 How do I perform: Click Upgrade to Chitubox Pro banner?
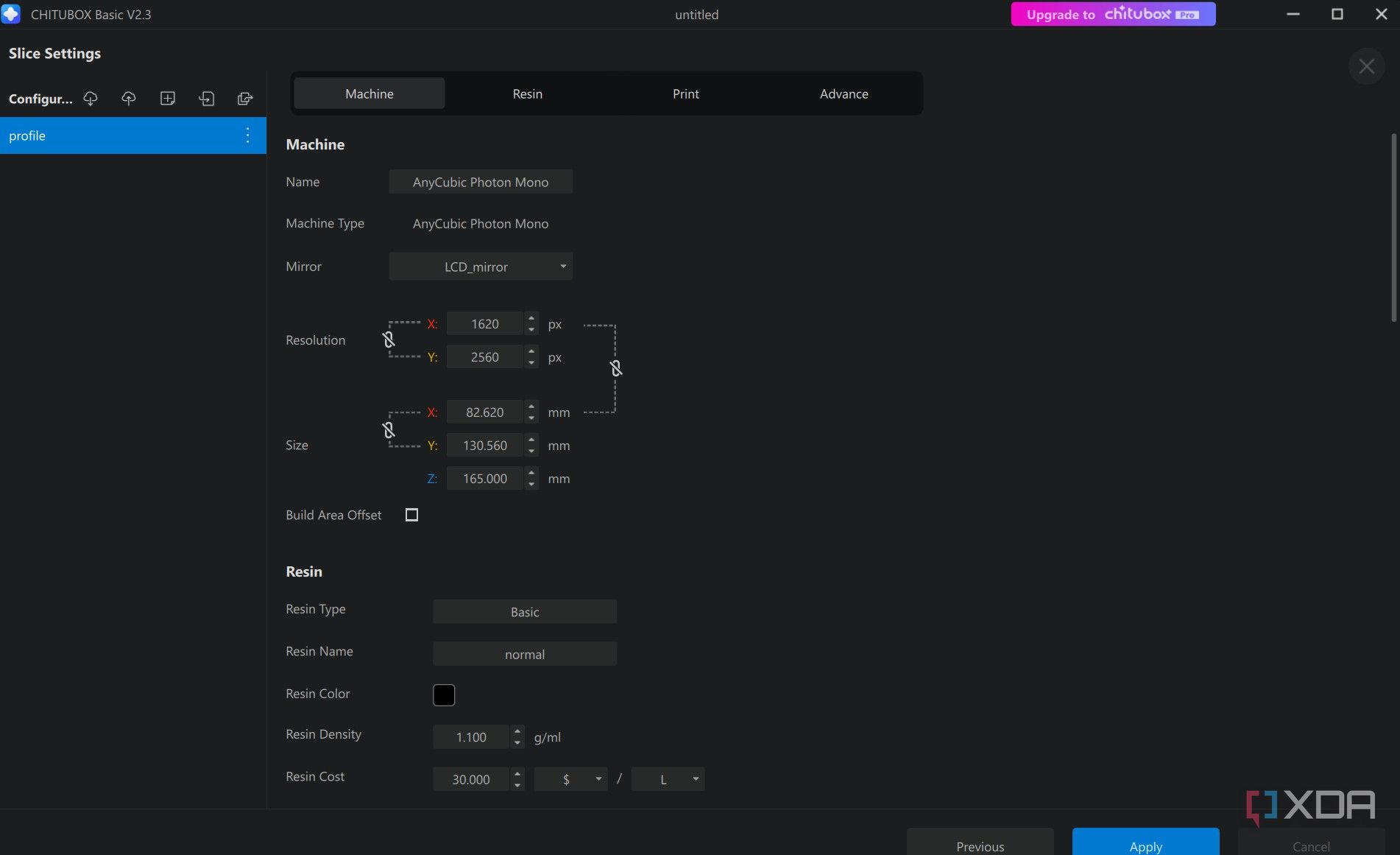pos(1113,14)
